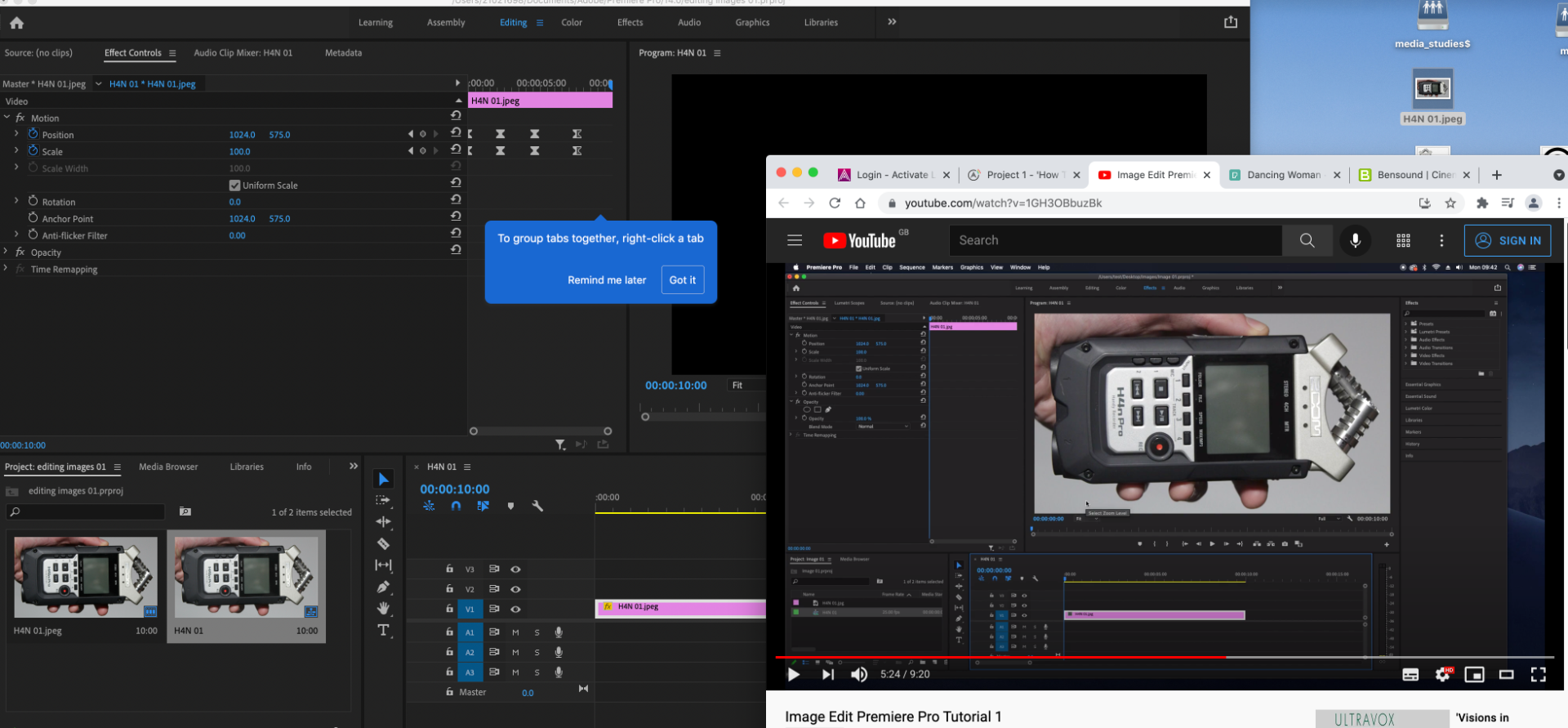The image size is (1568, 728).
Task: Play the YouTube video
Action: pyautogui.click(x=793, y=674)
